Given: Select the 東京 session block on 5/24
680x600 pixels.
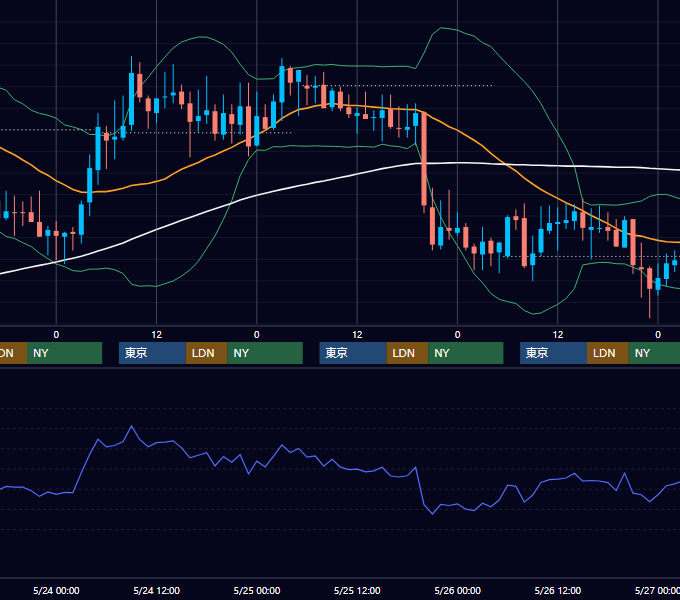Looking at the screenshot, I should 152,353.
